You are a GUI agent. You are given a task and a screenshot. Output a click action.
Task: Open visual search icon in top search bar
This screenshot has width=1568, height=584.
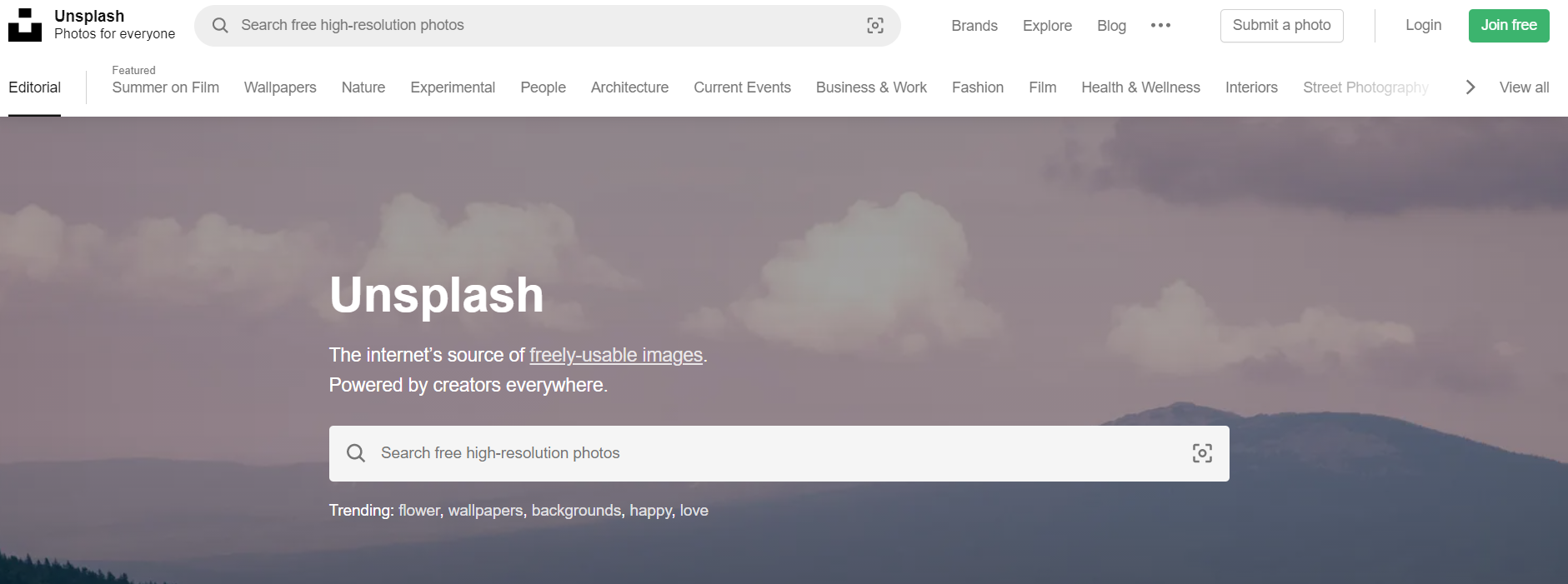875,26
